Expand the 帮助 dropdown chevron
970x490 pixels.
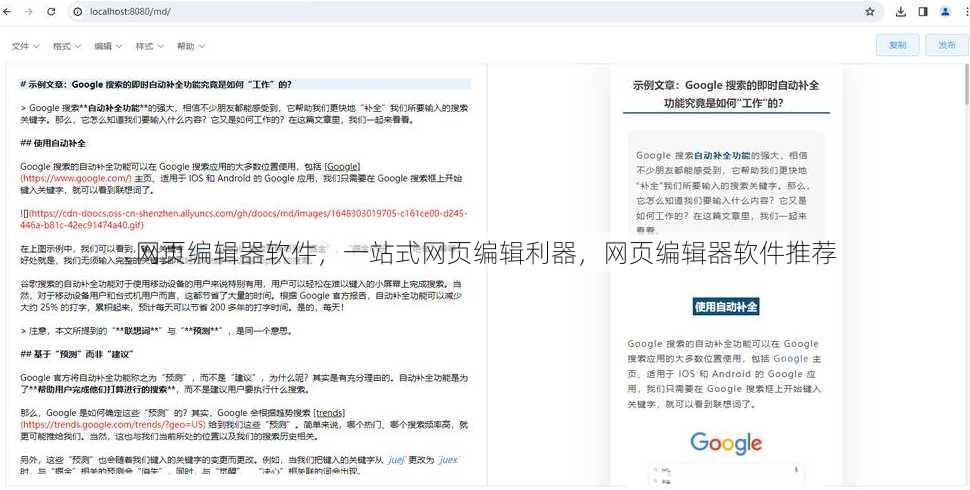(x=202, y=46)
